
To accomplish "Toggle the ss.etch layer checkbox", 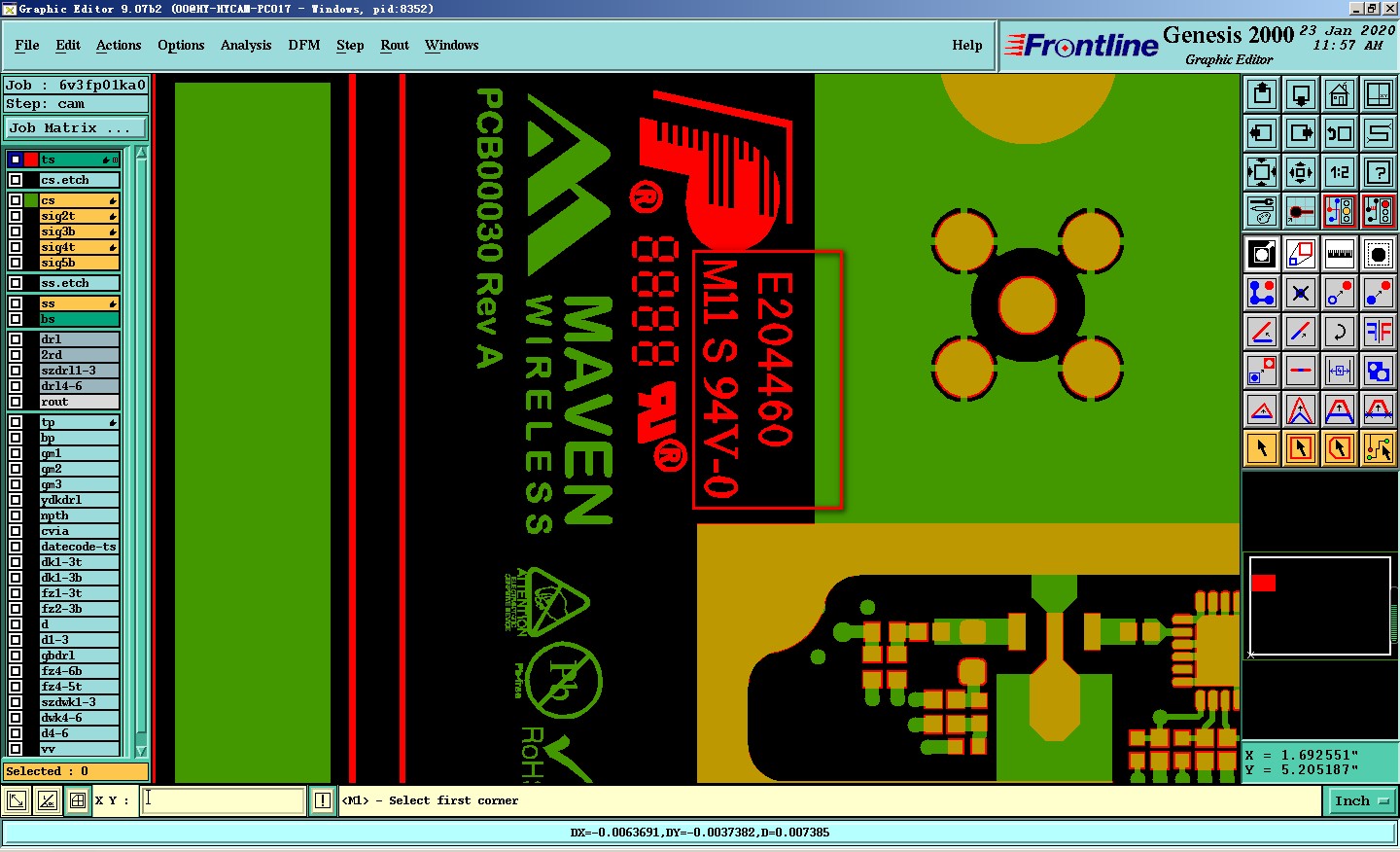I will pos(16,283).
